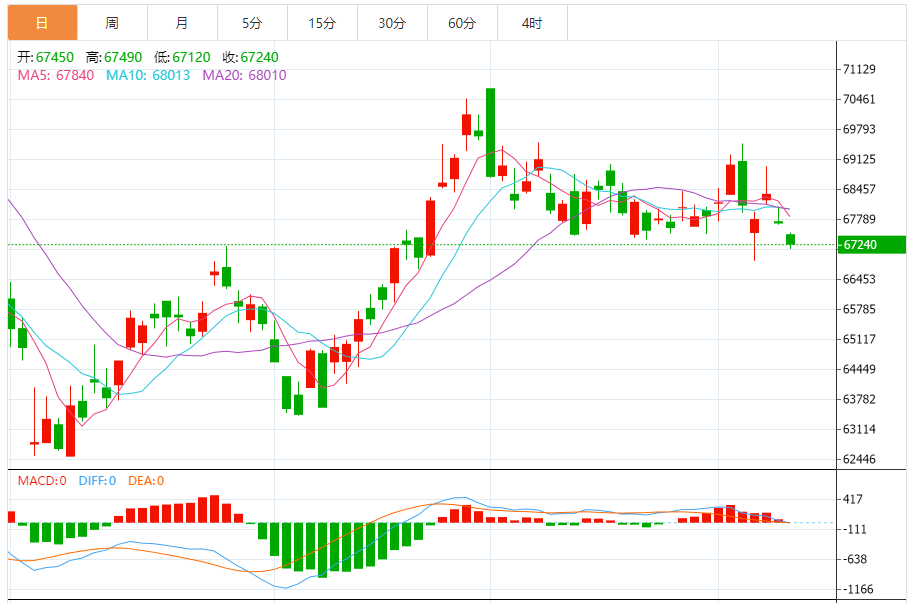This screenshot has width=912, height=603.
Task: Click the 70461 price axis label
Action: (x=859, y=99)
